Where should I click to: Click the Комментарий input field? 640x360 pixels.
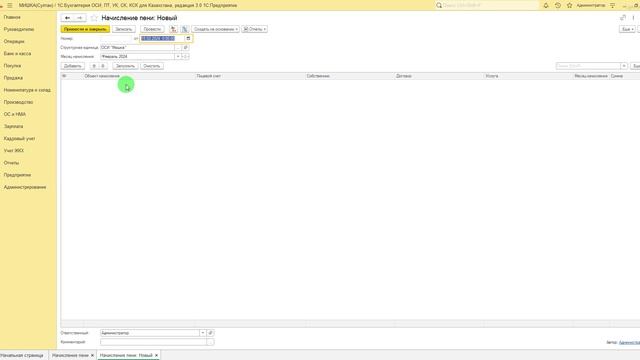click(x=153, y=342)
